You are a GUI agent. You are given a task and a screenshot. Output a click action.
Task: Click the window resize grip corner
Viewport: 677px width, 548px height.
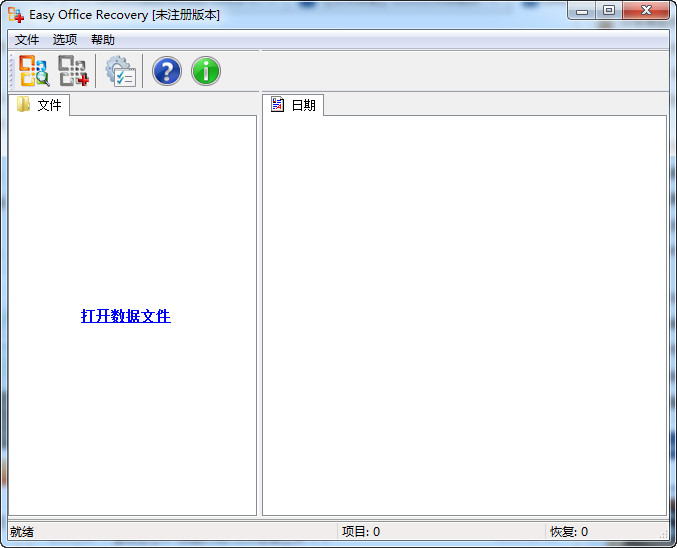coord(664,535)
